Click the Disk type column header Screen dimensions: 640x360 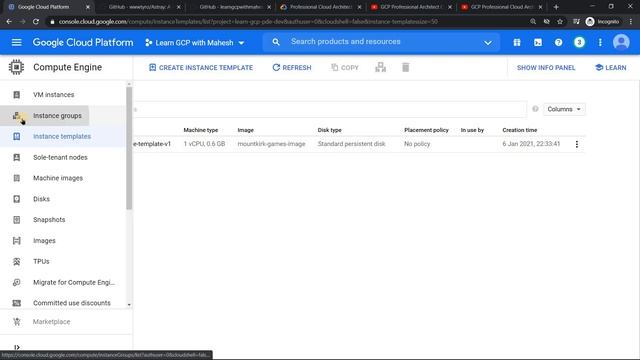coord(329,130)
